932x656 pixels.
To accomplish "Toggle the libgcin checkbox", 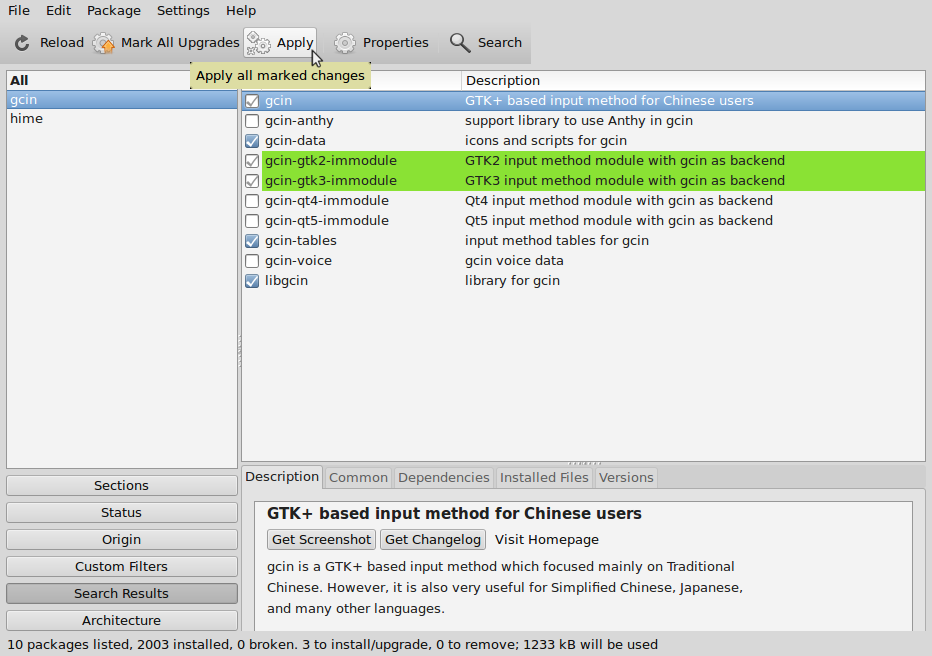I will 252,281.
